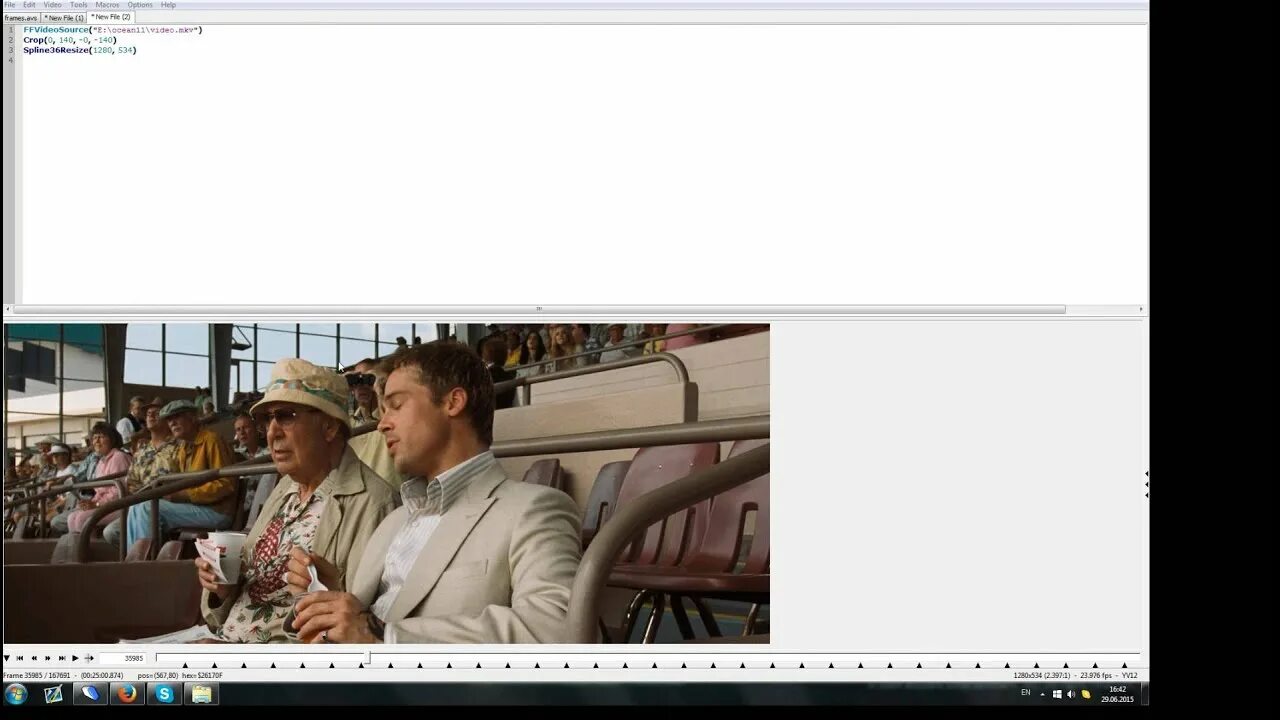Step forward one frame

tap(47, 658)
